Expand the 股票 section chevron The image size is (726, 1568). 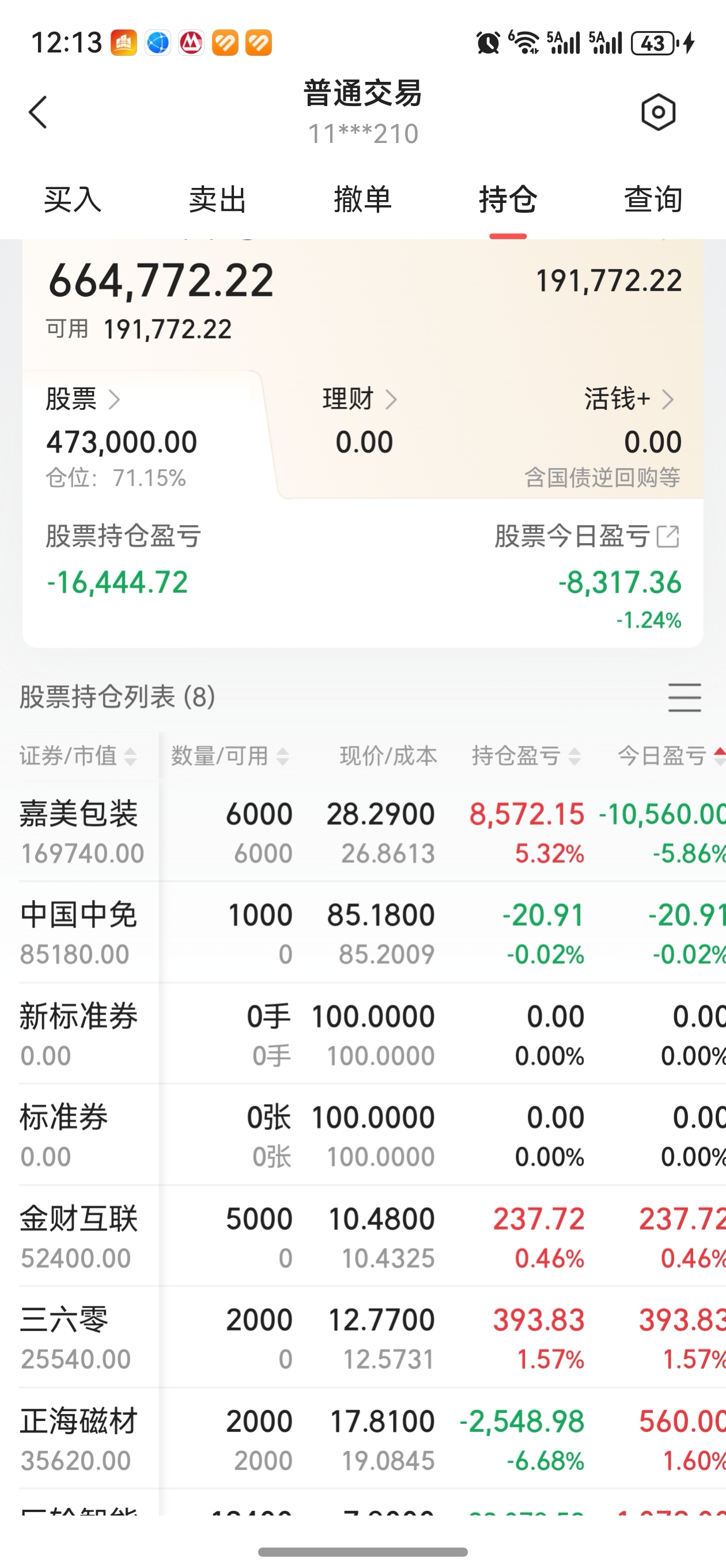click(114, 400)
